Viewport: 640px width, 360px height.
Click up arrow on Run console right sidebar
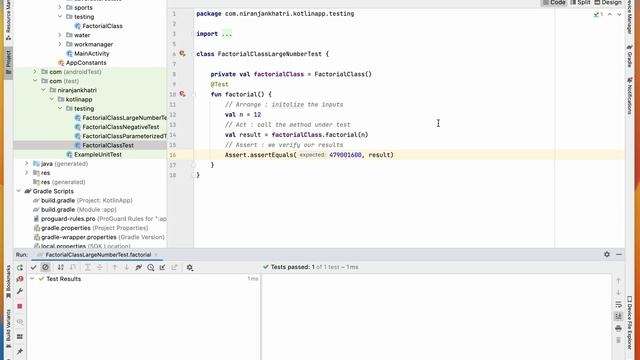618,281
